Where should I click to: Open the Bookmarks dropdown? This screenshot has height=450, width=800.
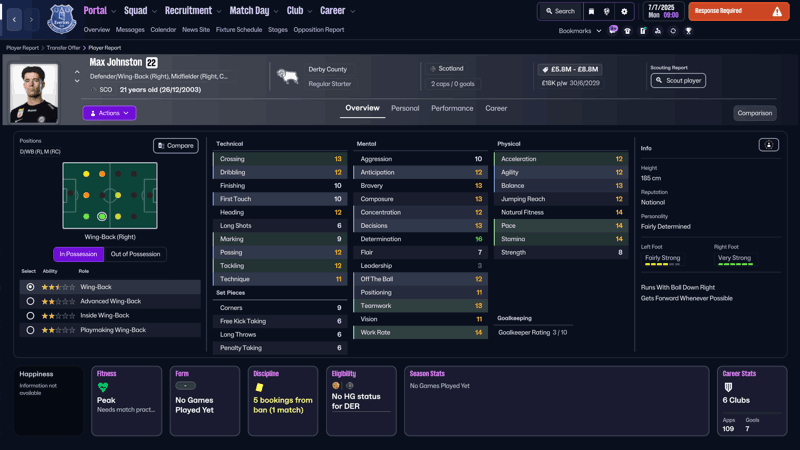[580, 31]
